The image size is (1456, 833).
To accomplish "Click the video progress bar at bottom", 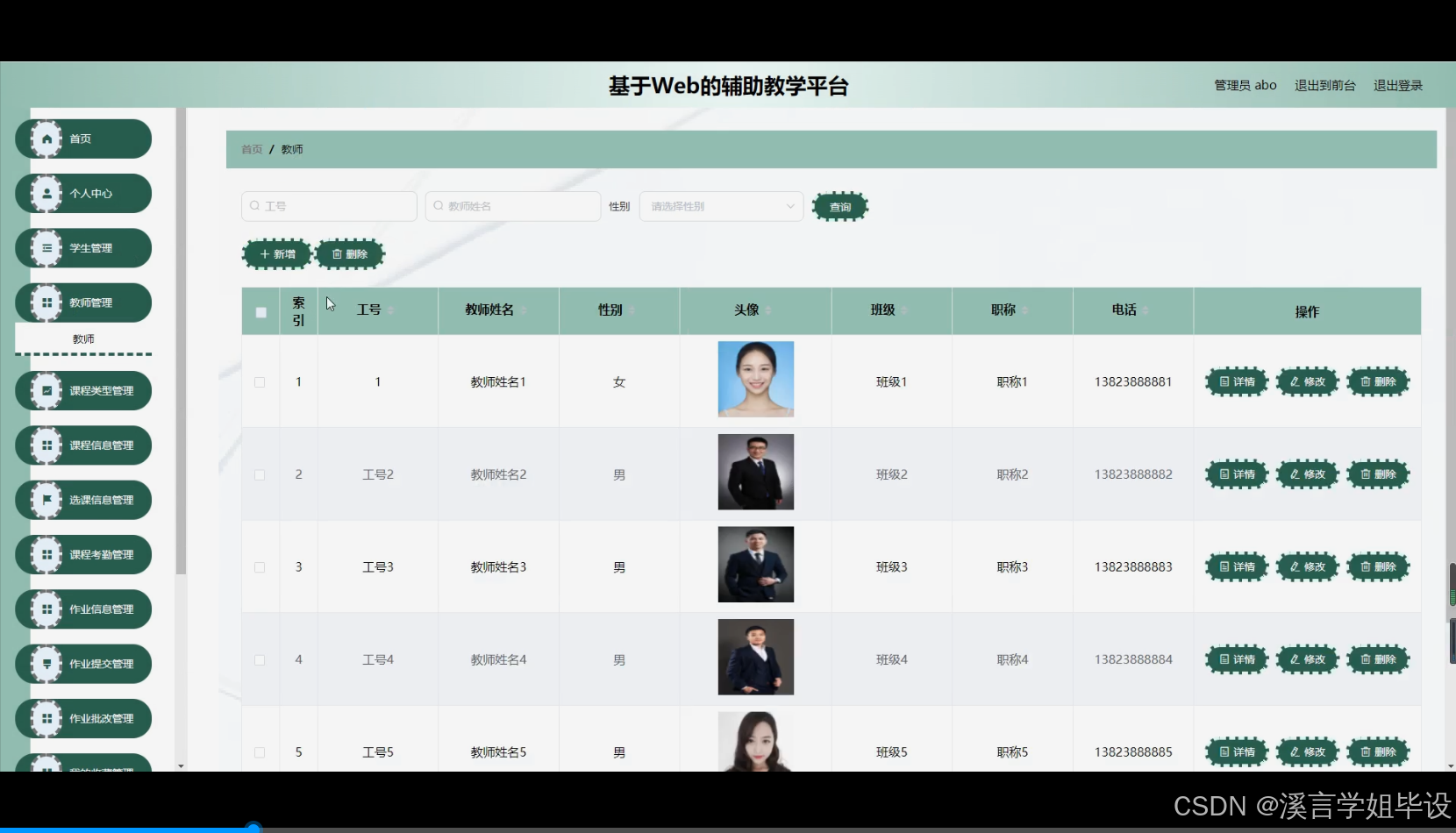I will [728, 829].
